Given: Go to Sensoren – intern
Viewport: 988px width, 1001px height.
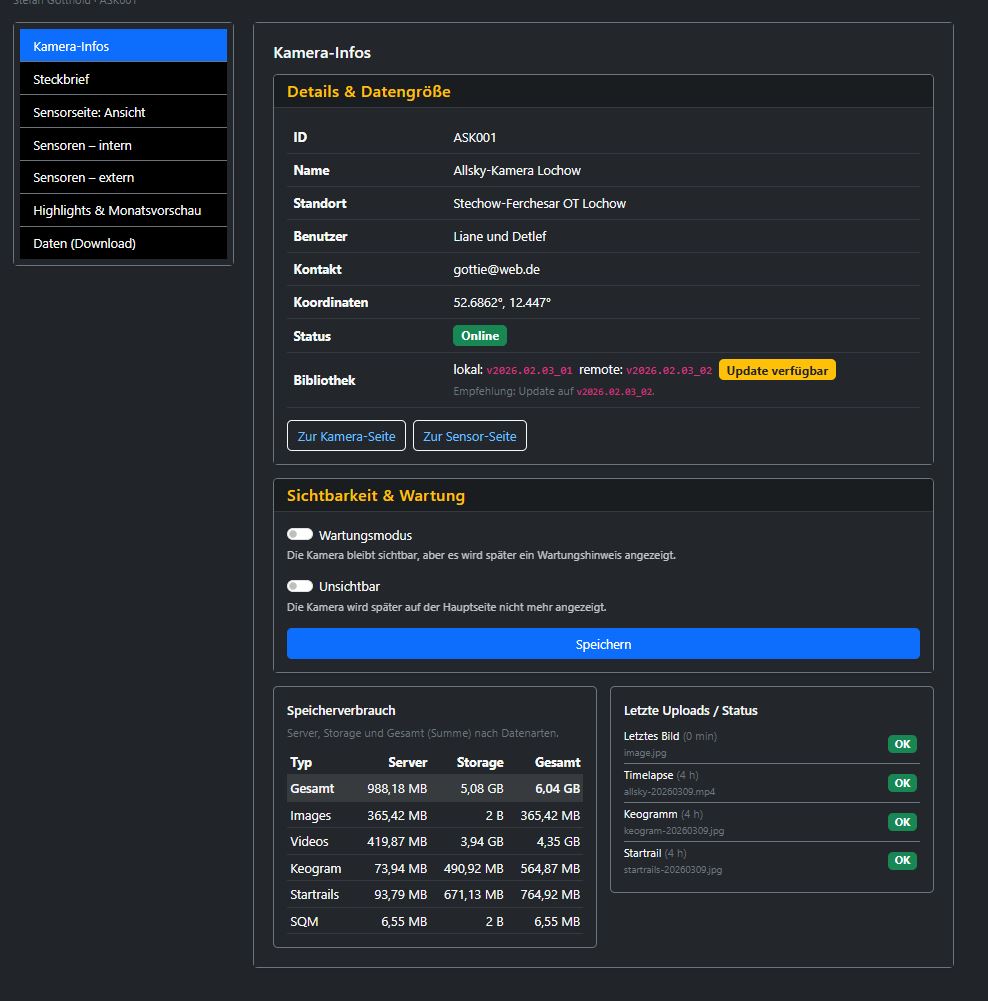Looking at the screenshot, I should [x=123, y=145].
